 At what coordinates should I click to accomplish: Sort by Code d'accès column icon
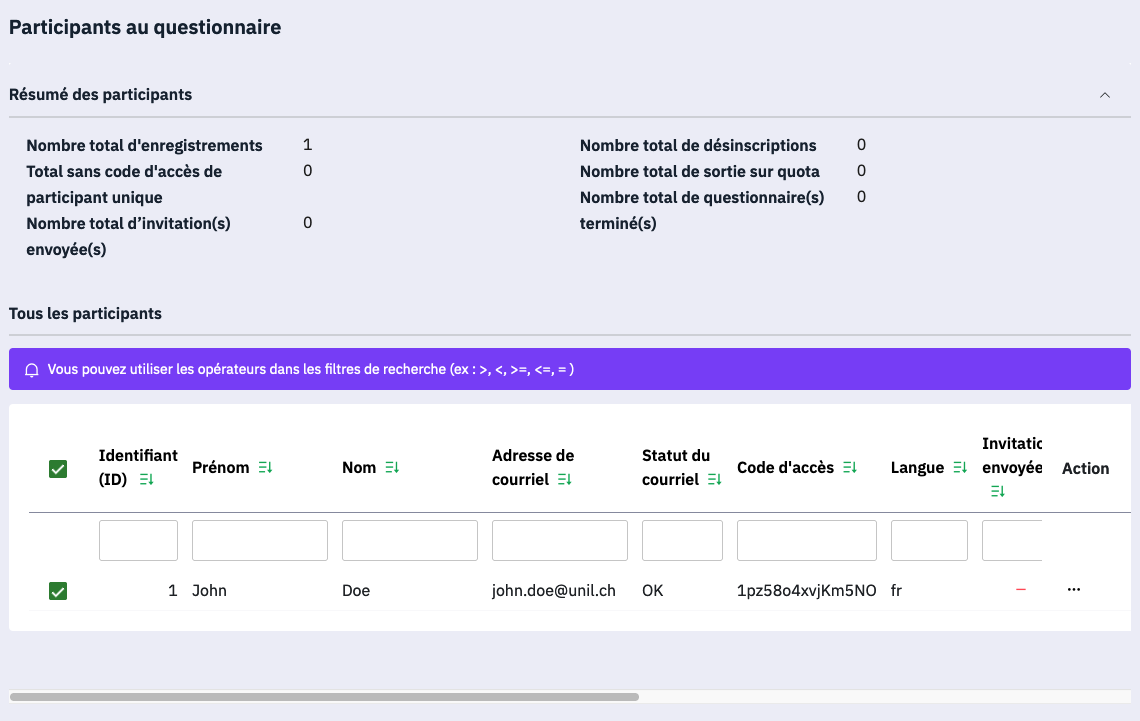click(850, 468)
